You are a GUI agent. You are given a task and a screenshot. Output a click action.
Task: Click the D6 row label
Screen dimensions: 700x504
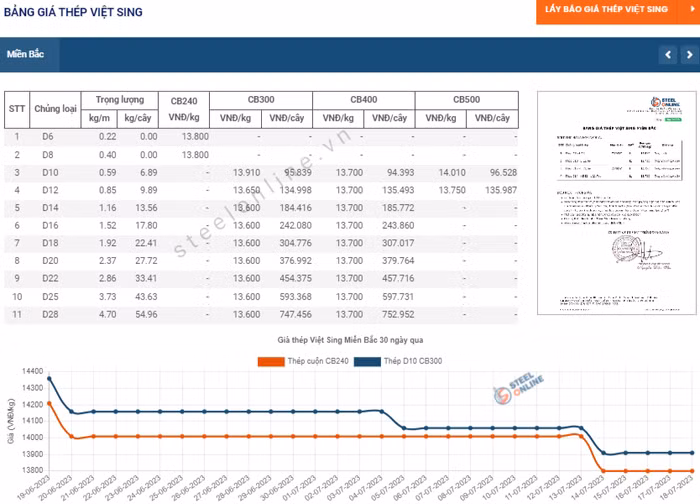[48, 137]
